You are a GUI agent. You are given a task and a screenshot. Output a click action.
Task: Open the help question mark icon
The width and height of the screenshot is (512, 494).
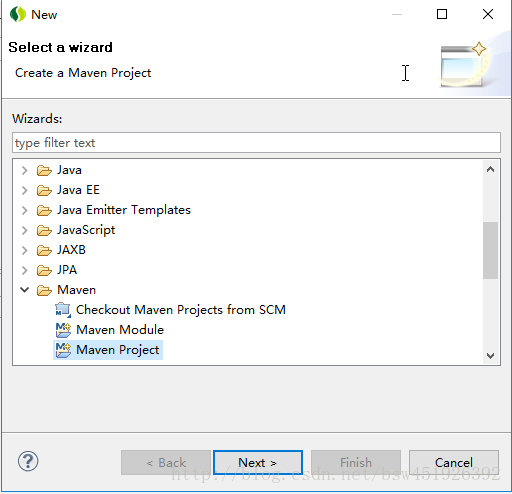pos(28,461)
